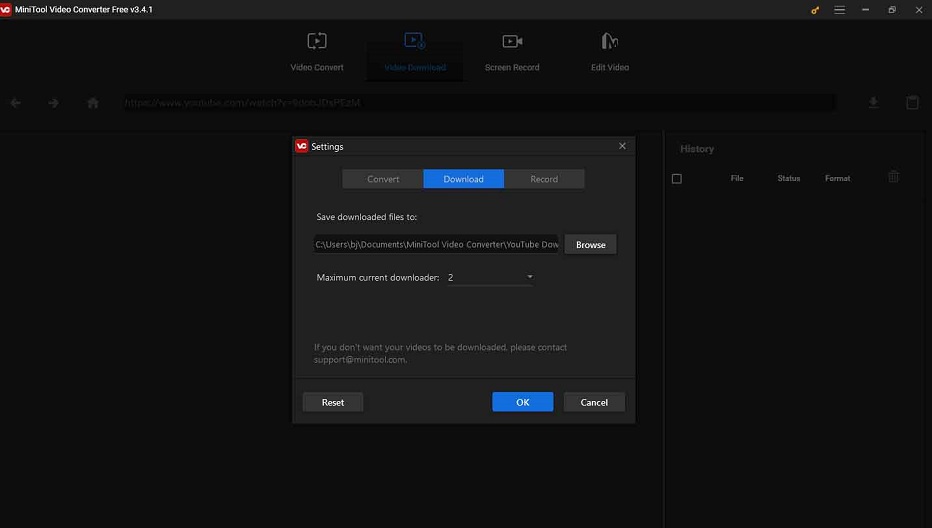Confirm settings with OK
This screenshot has width=932, height=528.
pos(522,402)
